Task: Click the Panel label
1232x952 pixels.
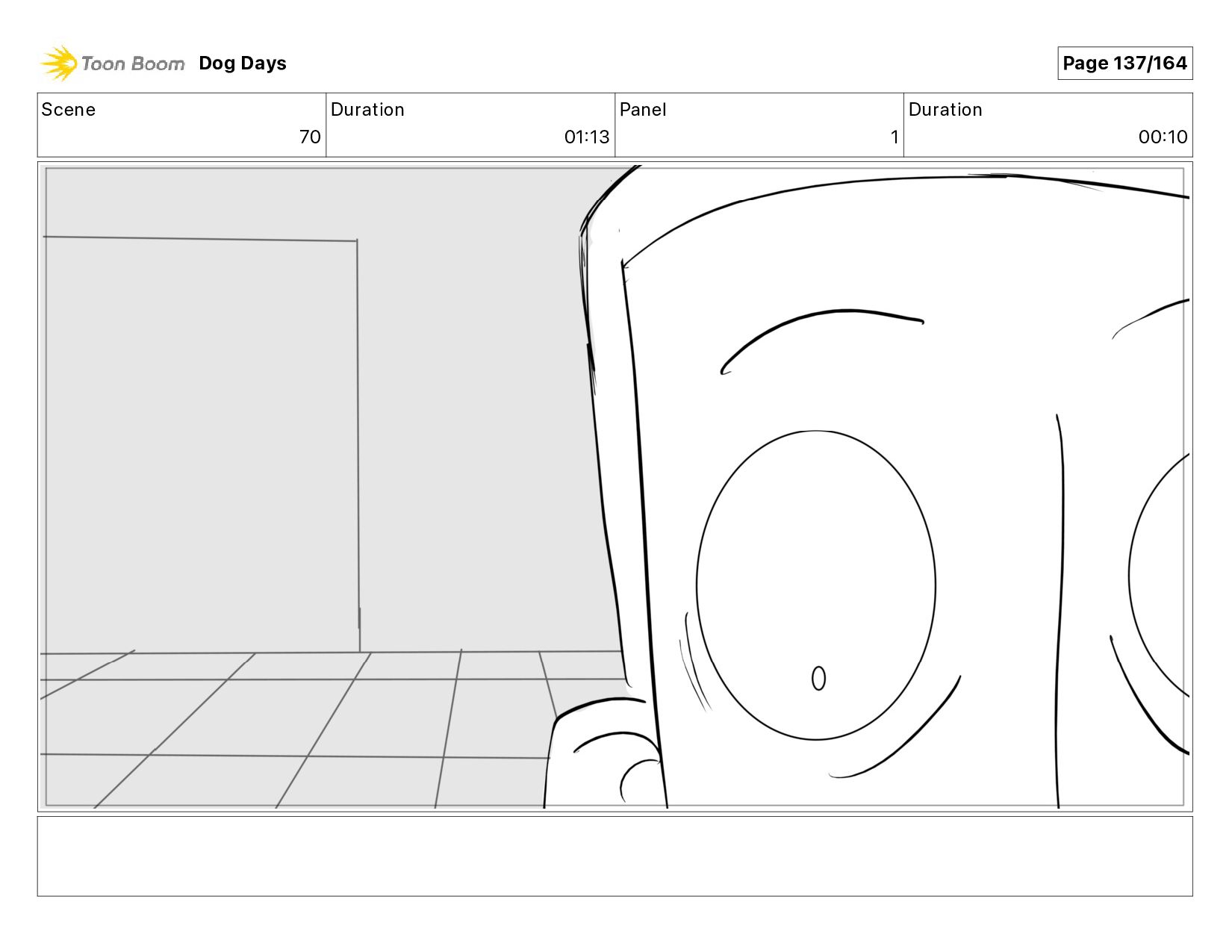Action: (x=643, y=110)
